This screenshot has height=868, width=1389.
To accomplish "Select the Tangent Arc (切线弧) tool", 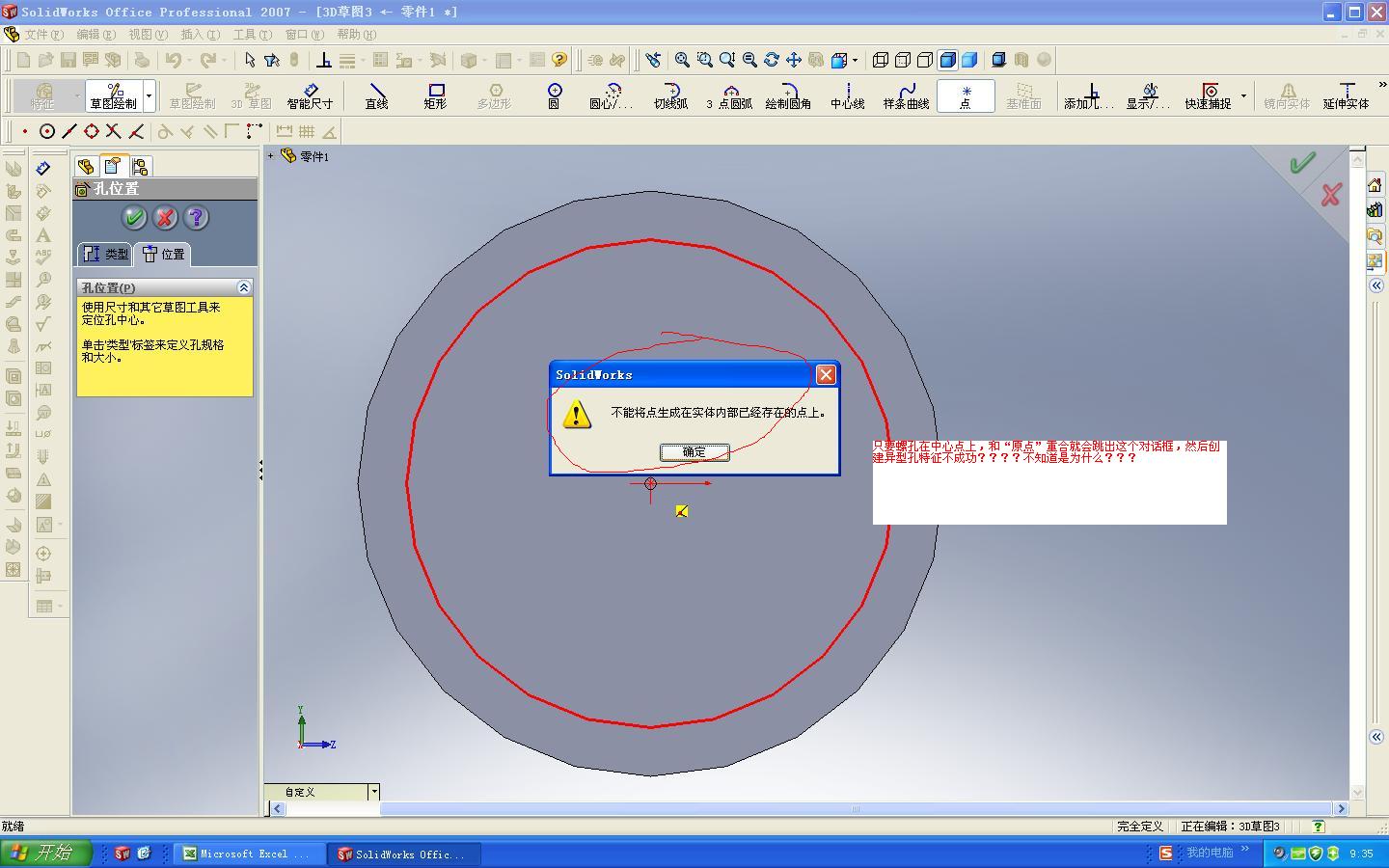I will point(670,96).
